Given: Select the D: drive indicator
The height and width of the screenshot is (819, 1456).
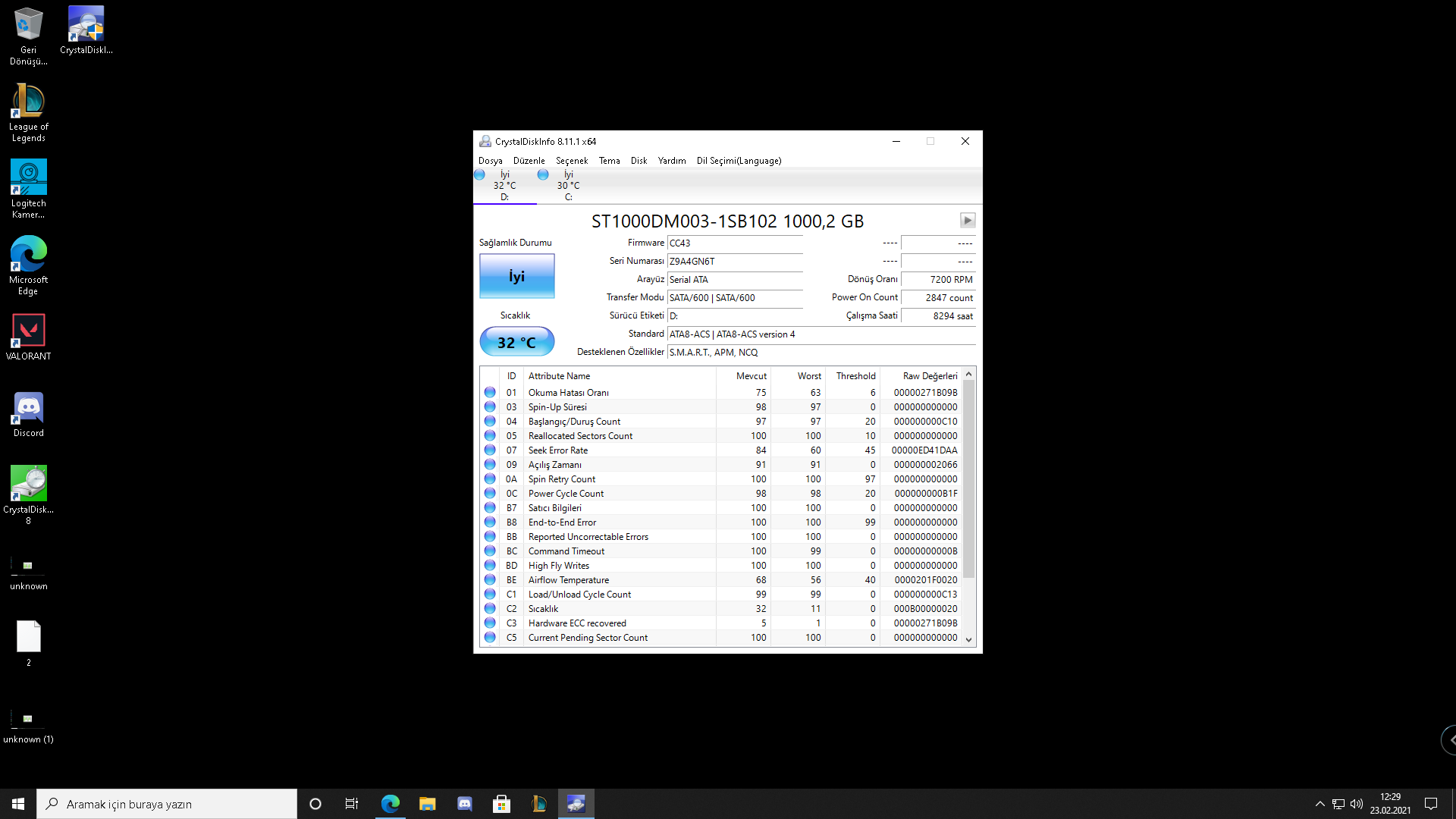Looking at the screenshot, I should [504, 185].
